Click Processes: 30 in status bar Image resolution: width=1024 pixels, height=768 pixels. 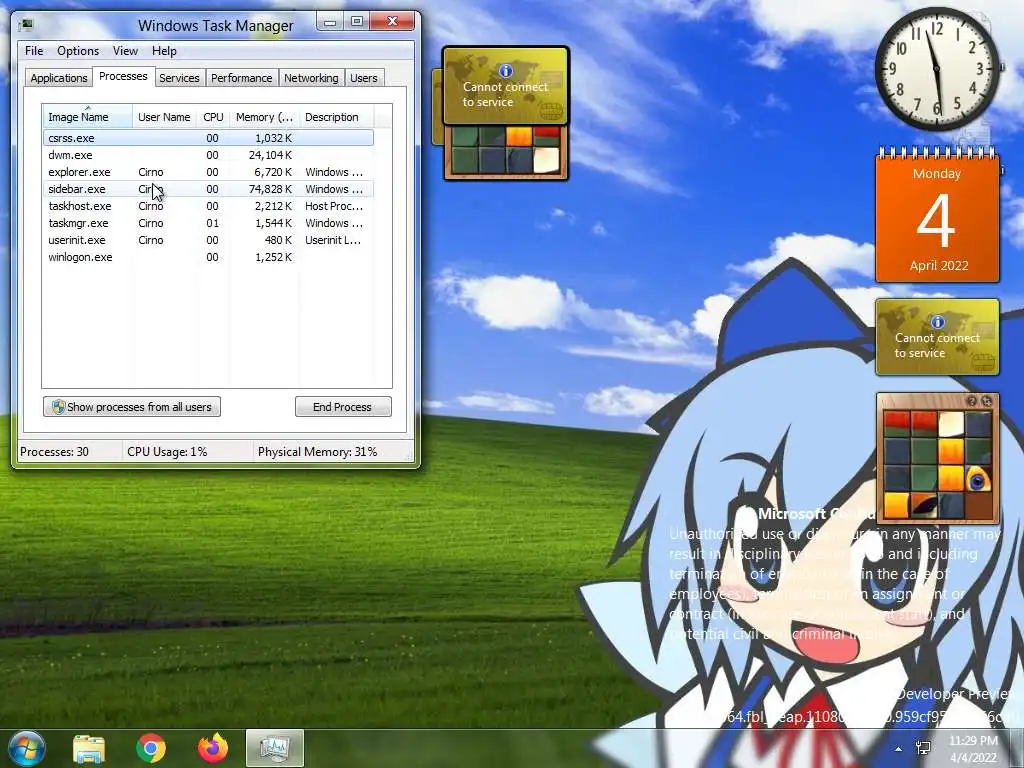pos(54,451)
